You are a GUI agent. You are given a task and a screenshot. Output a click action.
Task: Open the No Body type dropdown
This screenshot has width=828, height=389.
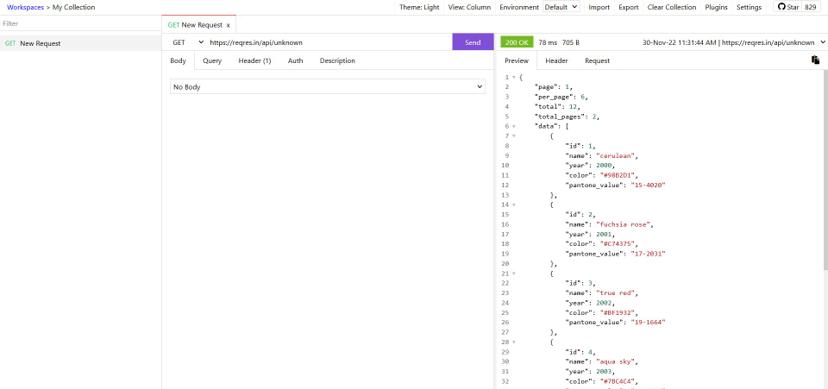pos(327,87)
